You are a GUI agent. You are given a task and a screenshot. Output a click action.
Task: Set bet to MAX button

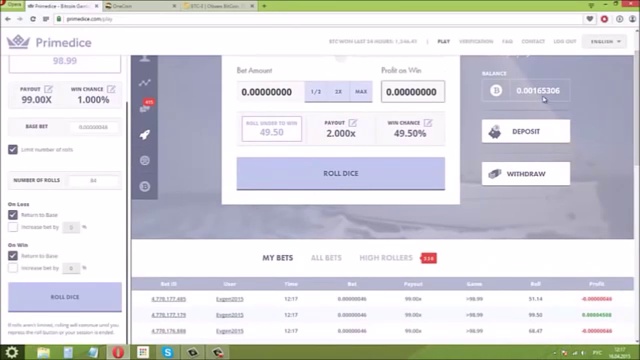tap(361, 92)
